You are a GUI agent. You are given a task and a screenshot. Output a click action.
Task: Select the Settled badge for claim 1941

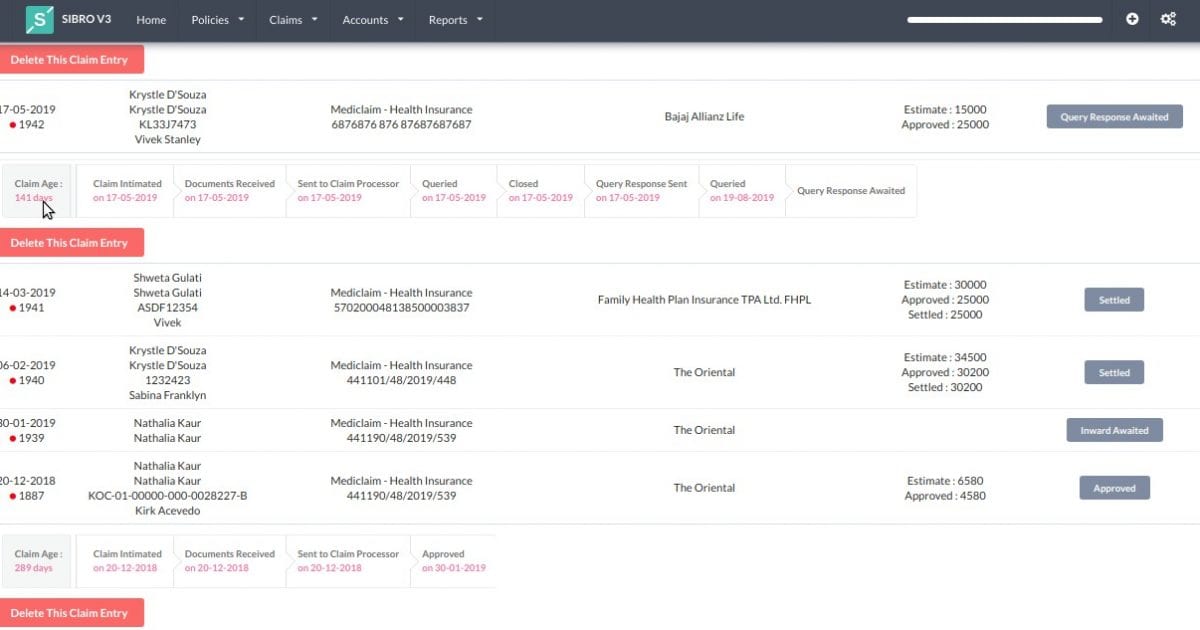point(1114,299)
